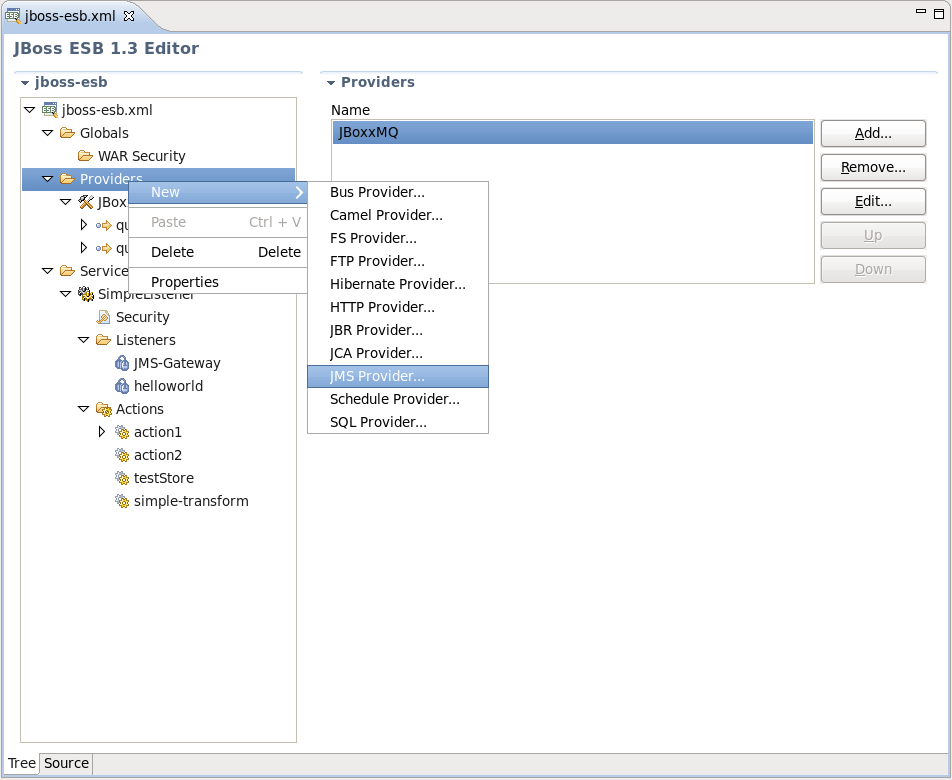Expand the action1 tree node

click(x=102, y=432)
